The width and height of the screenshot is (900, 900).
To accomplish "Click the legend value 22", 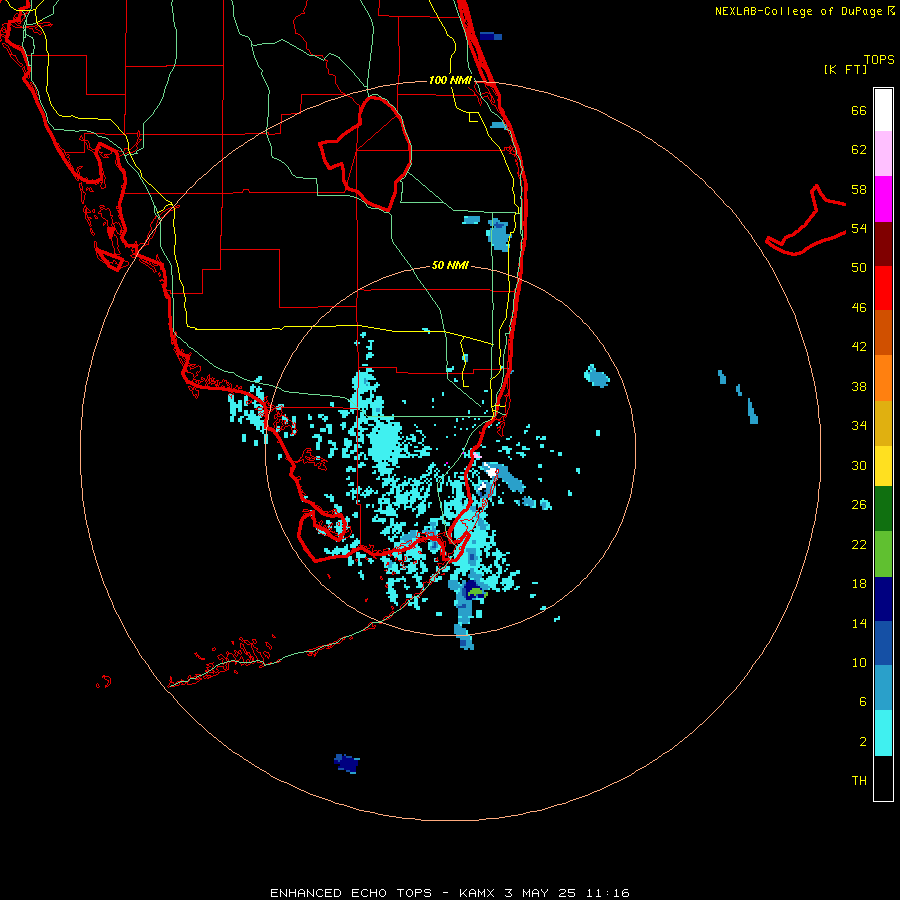I will tap(859, 544).
